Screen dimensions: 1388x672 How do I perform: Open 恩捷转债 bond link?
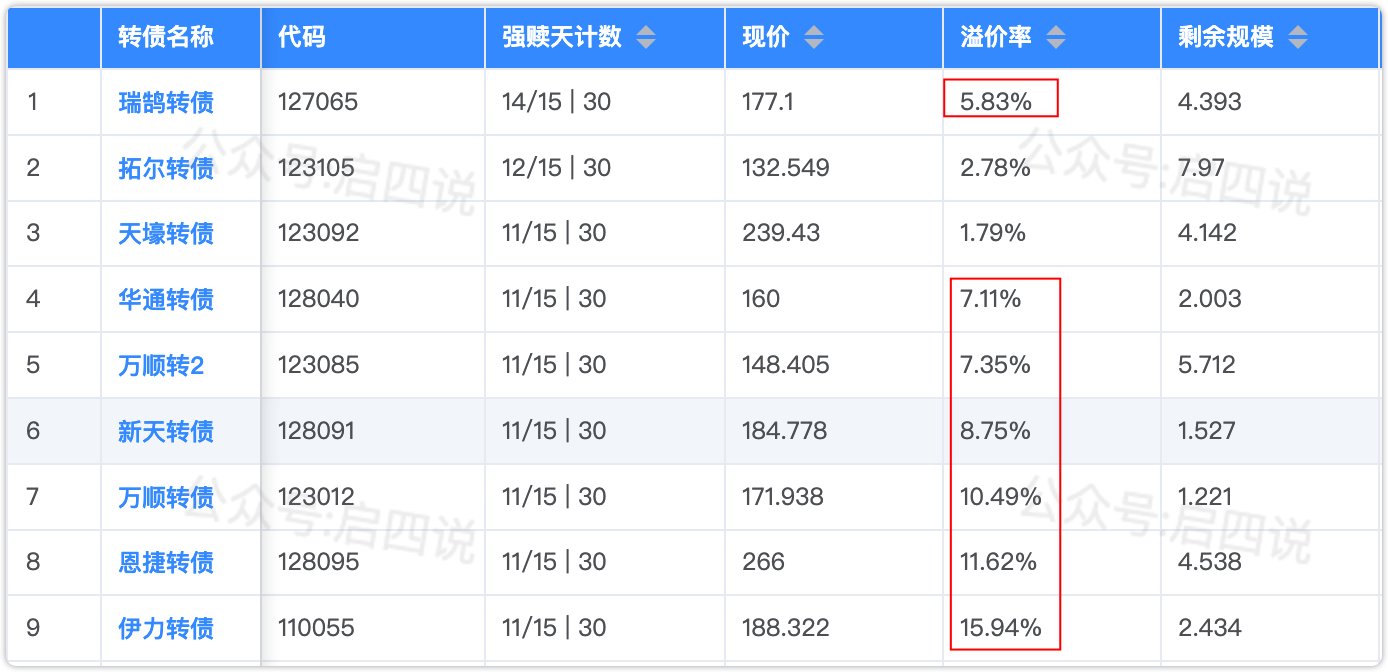click(x=166, y=563)
